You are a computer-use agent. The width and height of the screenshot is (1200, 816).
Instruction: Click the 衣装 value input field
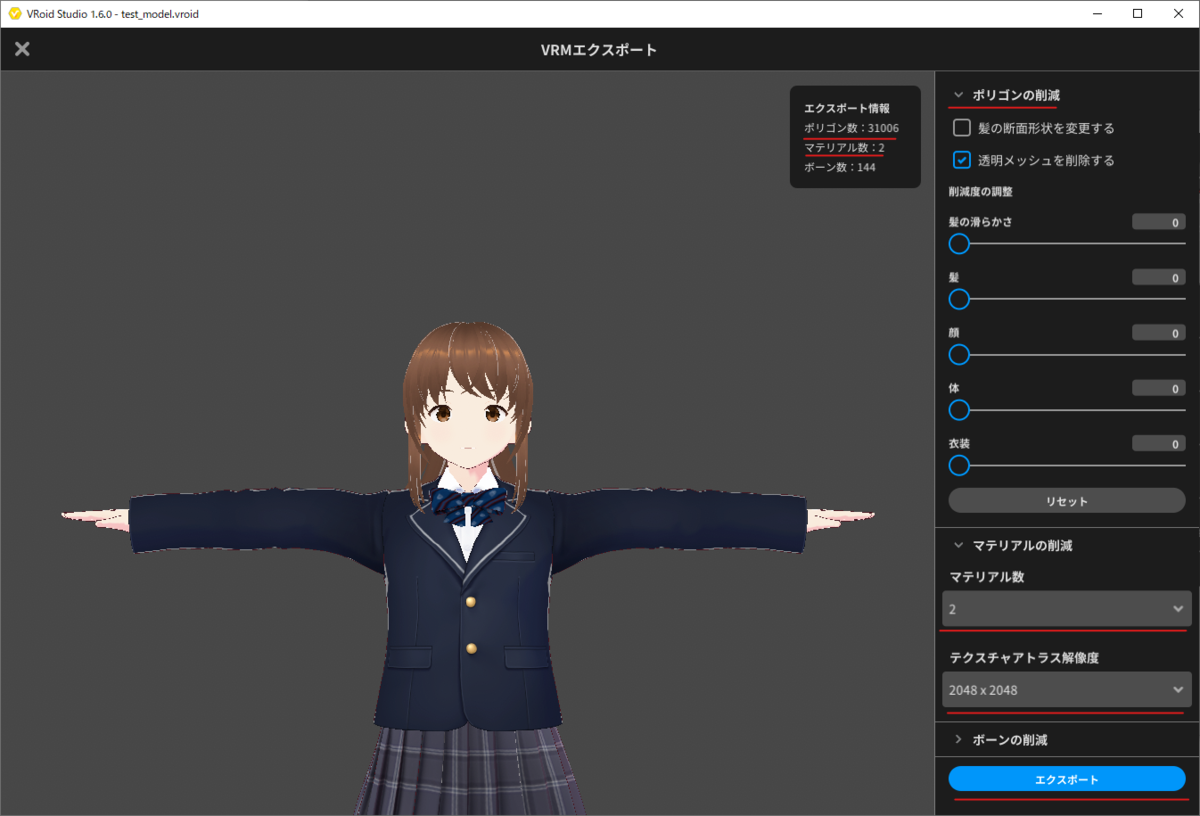[x=1159, y=443]
